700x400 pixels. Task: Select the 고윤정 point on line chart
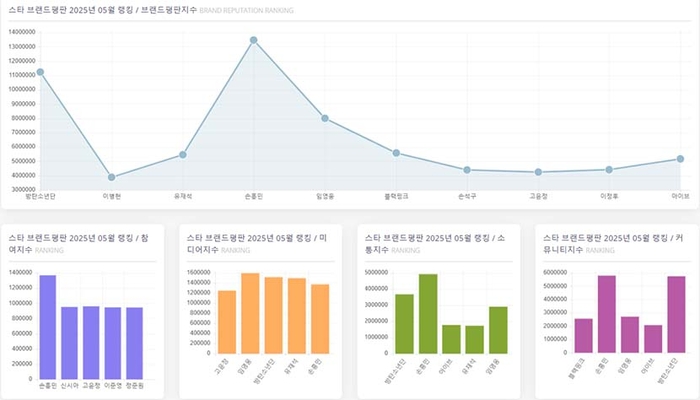(538, 172)
